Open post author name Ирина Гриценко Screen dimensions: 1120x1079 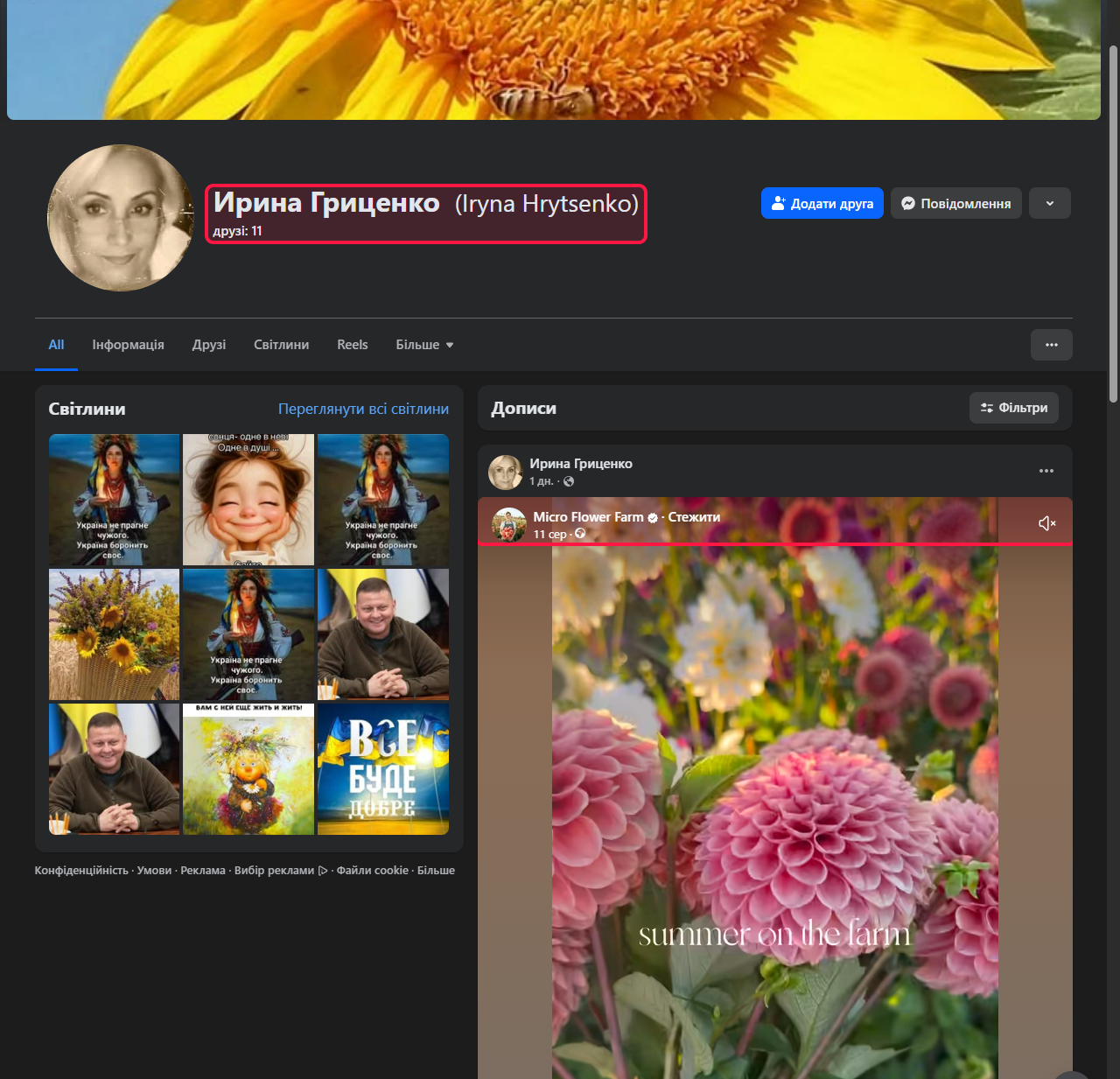[581, 464]
